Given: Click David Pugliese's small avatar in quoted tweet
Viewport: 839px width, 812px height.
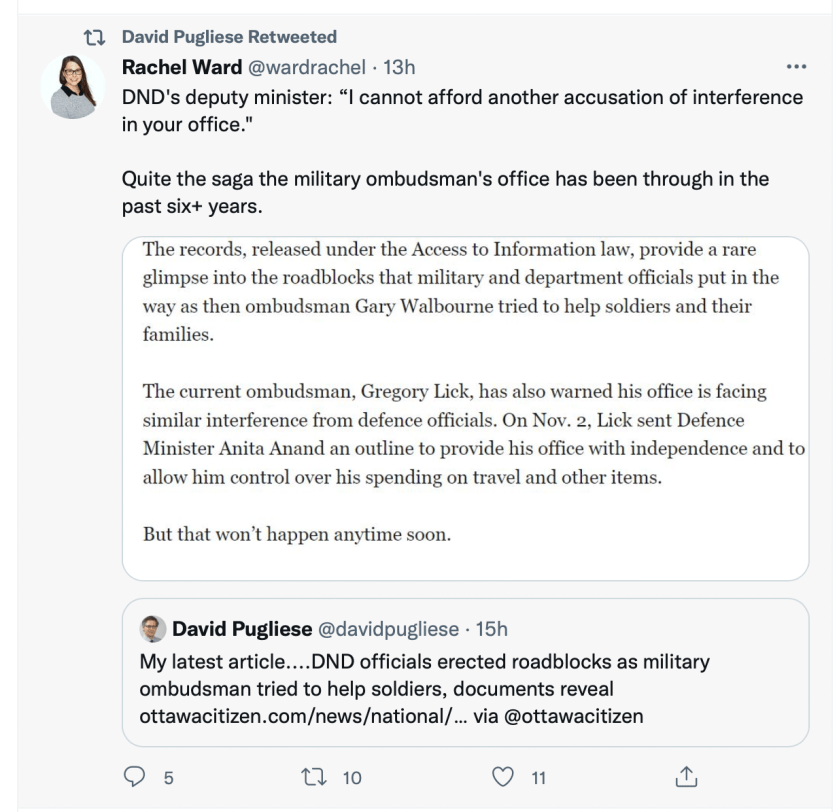Looking at the screenshot, I should pos(154,632).
